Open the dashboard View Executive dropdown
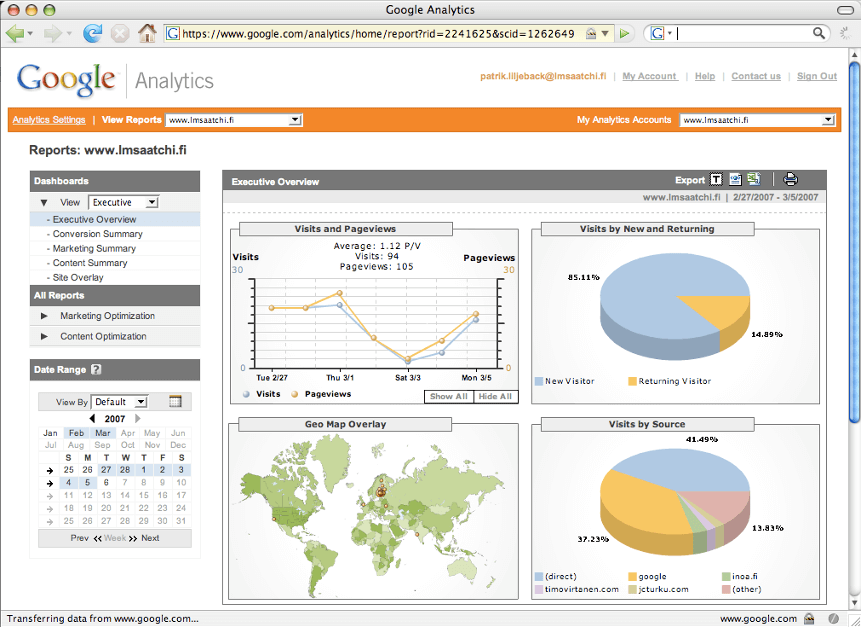Viewport: 862px width, 628px height. click(x=124, y=202)
